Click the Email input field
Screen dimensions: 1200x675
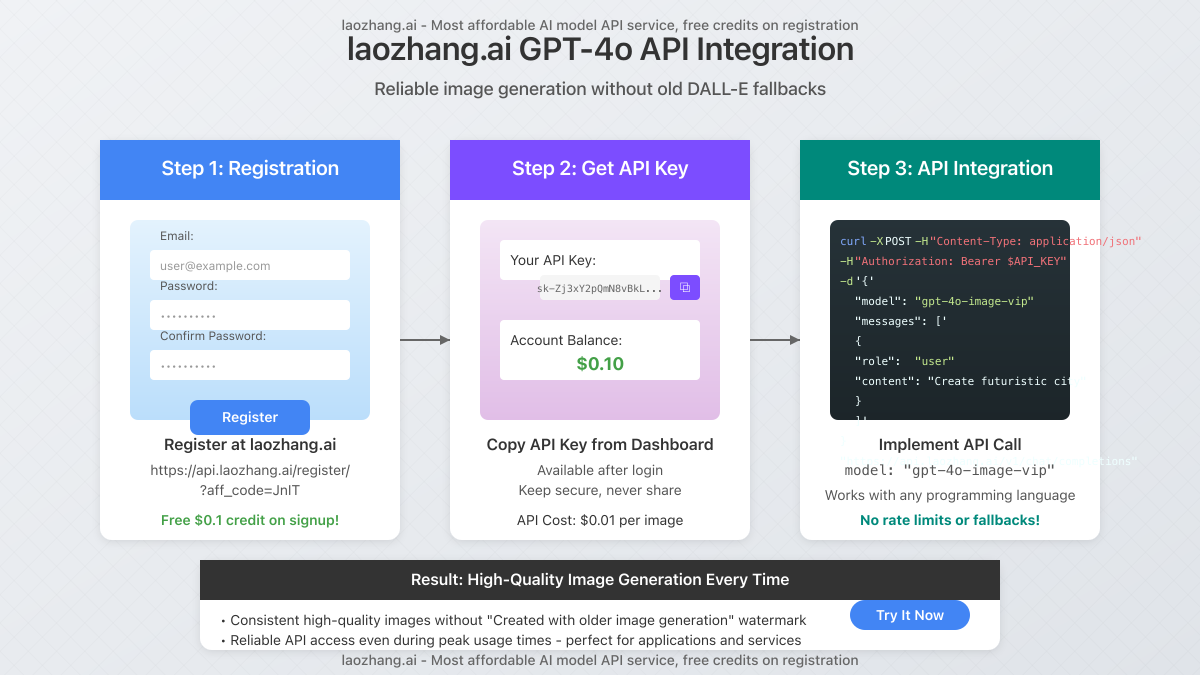[250, 265]
